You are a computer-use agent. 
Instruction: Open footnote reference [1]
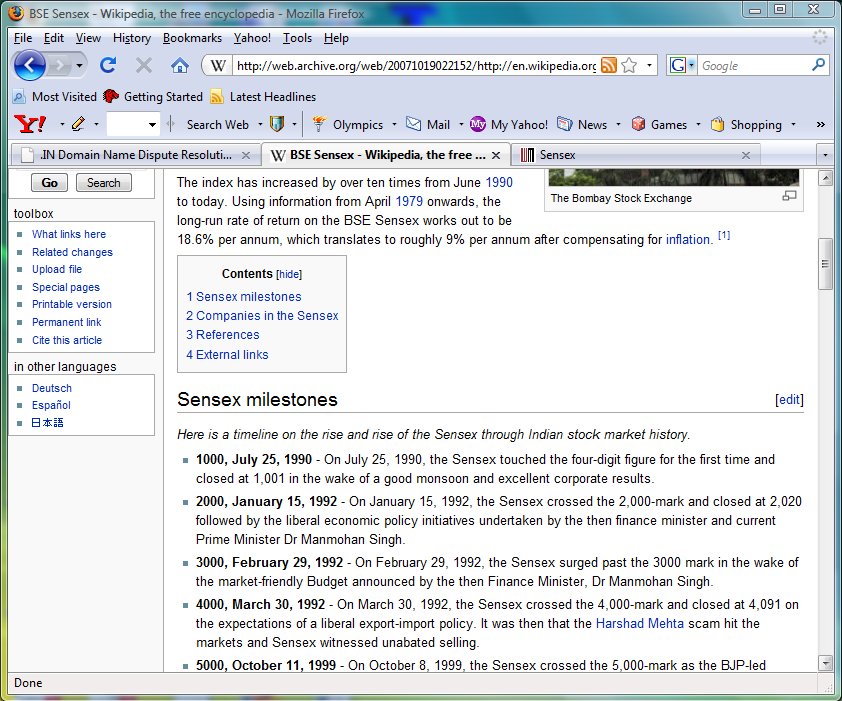click(x=724, y=235)
